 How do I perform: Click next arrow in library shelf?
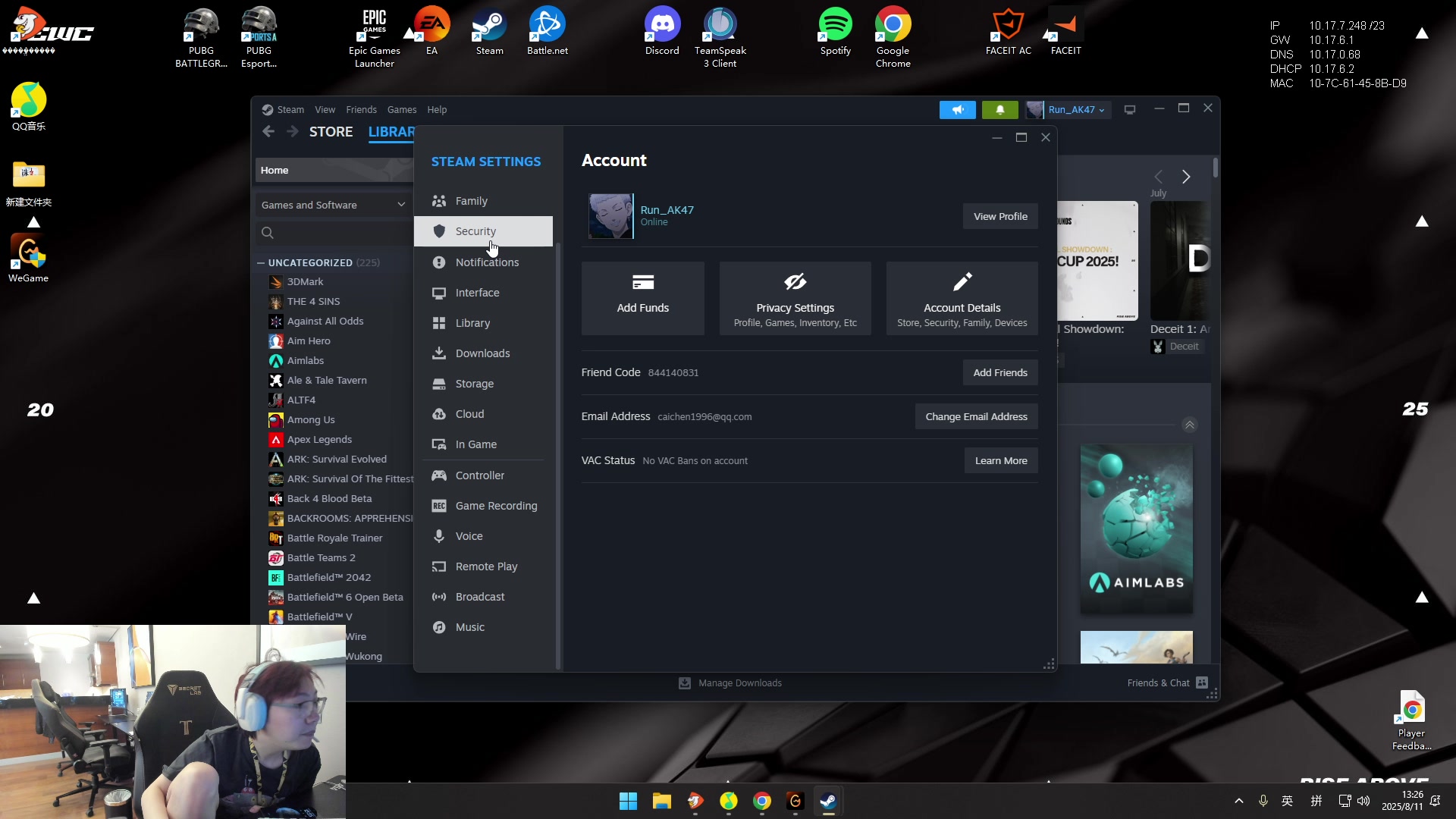[x=1186, y=177]
